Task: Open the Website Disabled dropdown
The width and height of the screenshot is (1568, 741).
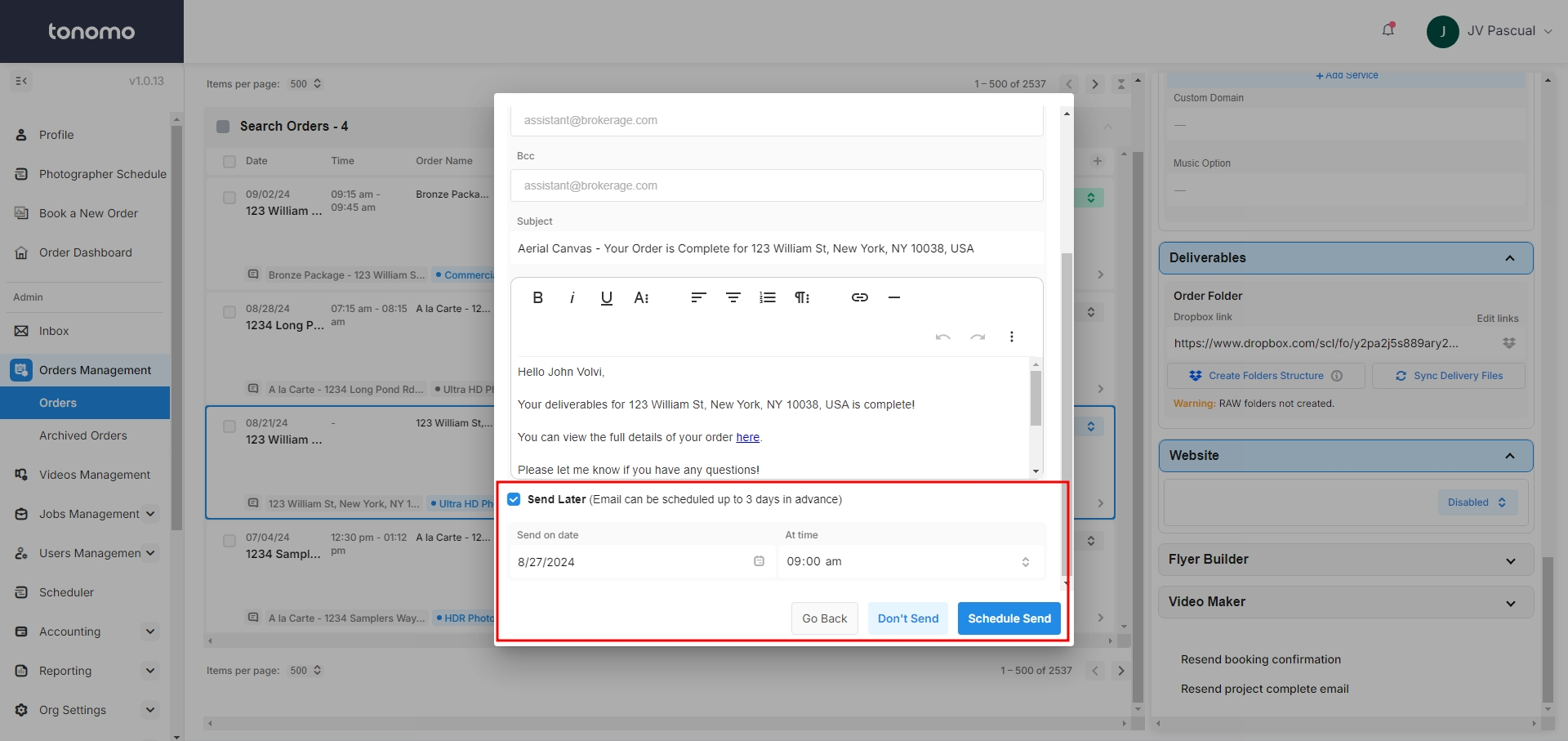Action: pyautogui.click(x=1477, y=502)
